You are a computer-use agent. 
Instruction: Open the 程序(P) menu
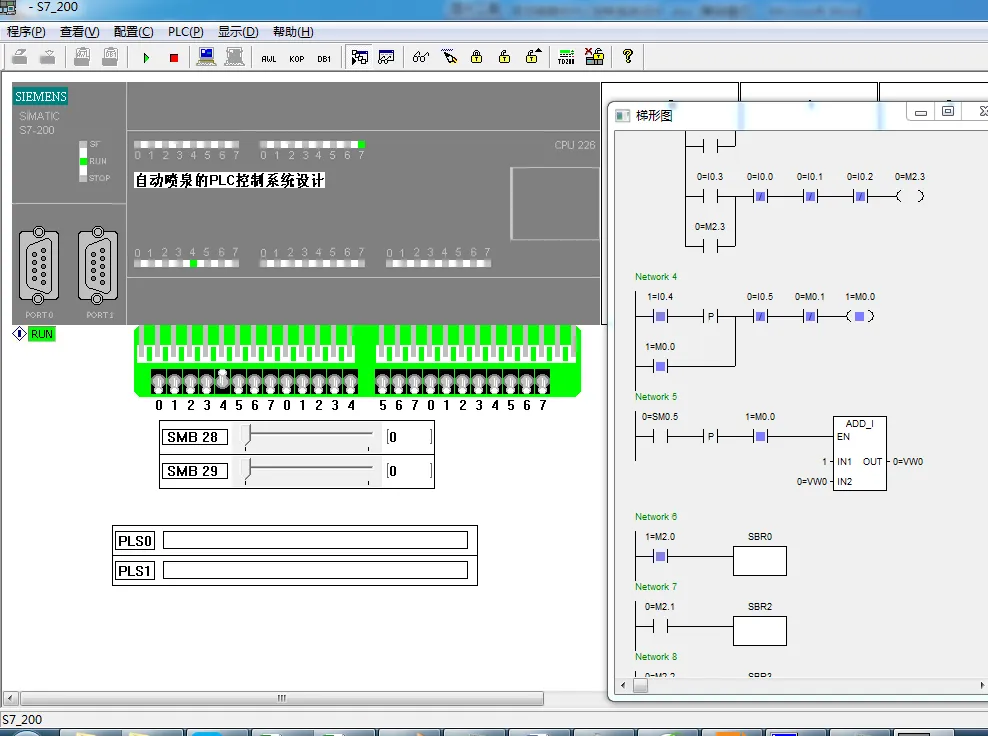coord(26,32)
